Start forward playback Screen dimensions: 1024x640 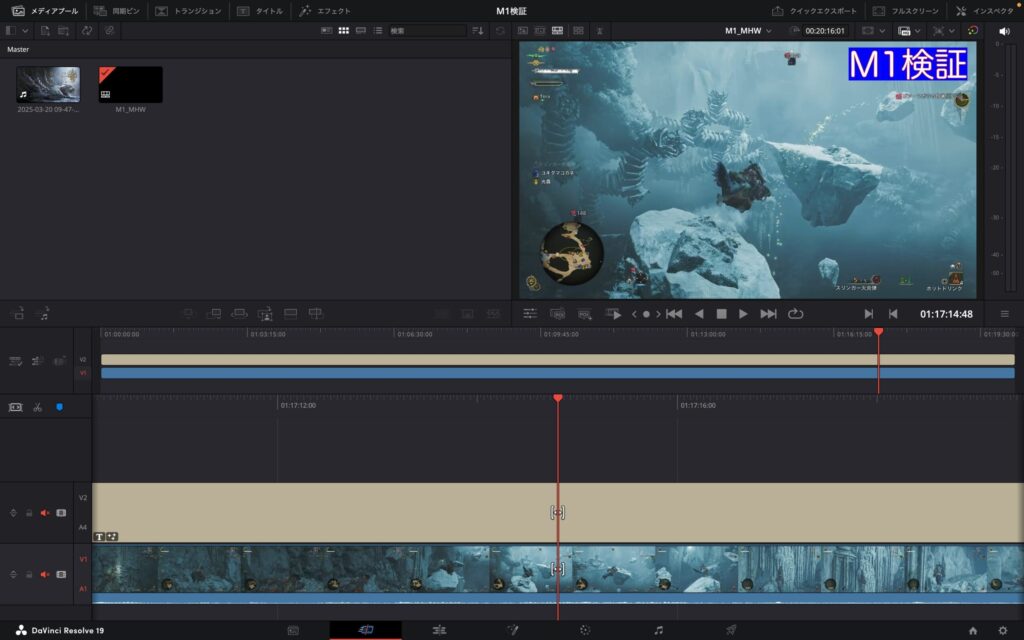click(743, 314)
